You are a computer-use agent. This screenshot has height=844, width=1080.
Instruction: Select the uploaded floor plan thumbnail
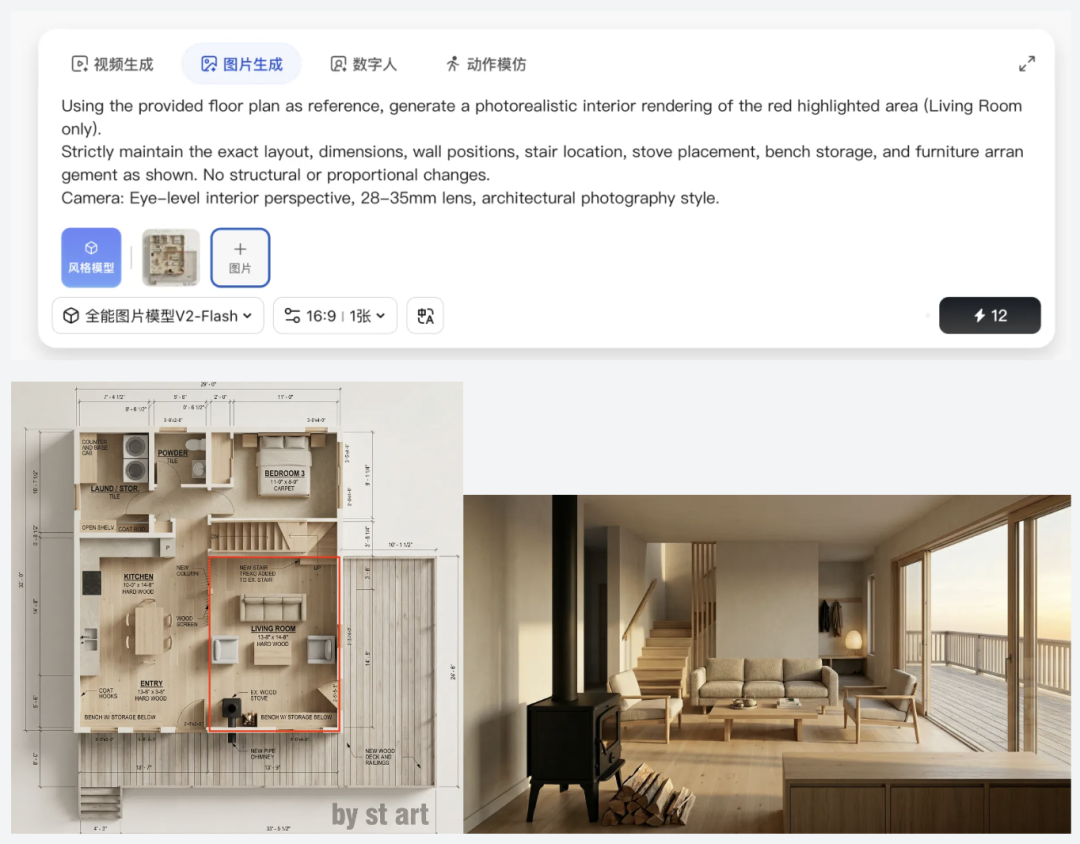click(171, 258)
